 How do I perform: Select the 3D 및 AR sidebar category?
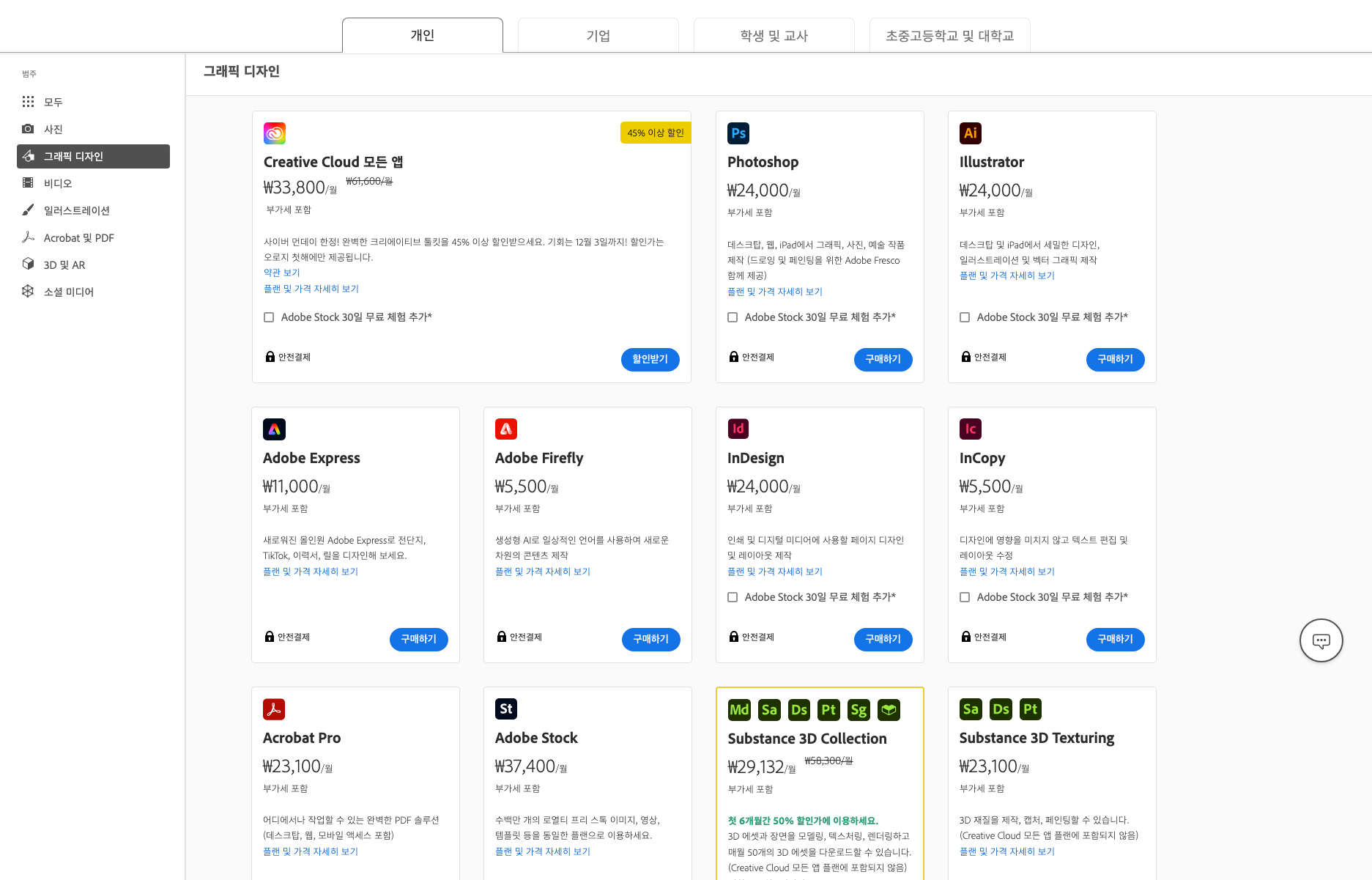pyautogui.click(x=66, y=265)
